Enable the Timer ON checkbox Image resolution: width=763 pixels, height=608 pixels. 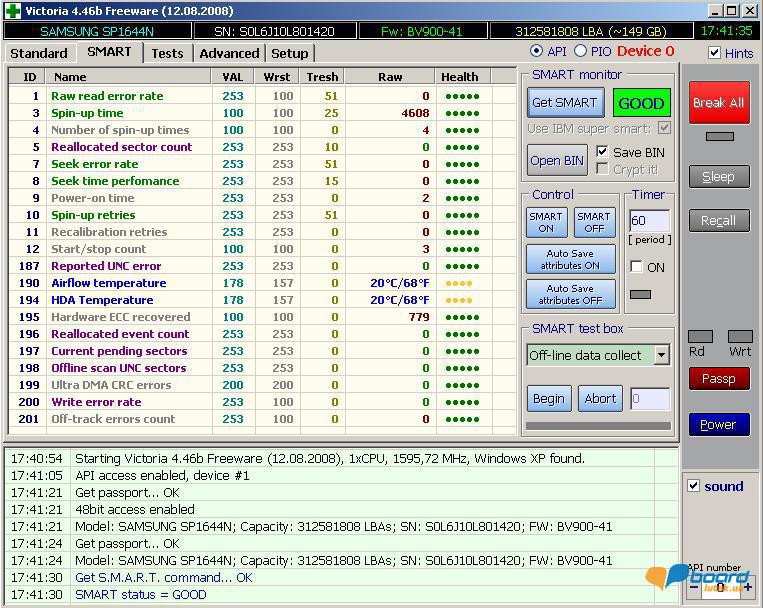click(x=636, y=267)
